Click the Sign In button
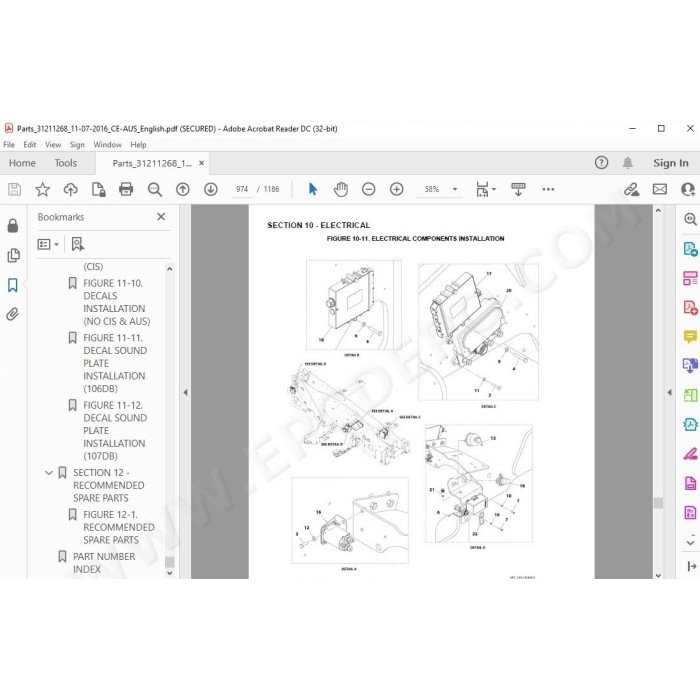Viewport: 700px width, 700px height. point(671,163)
